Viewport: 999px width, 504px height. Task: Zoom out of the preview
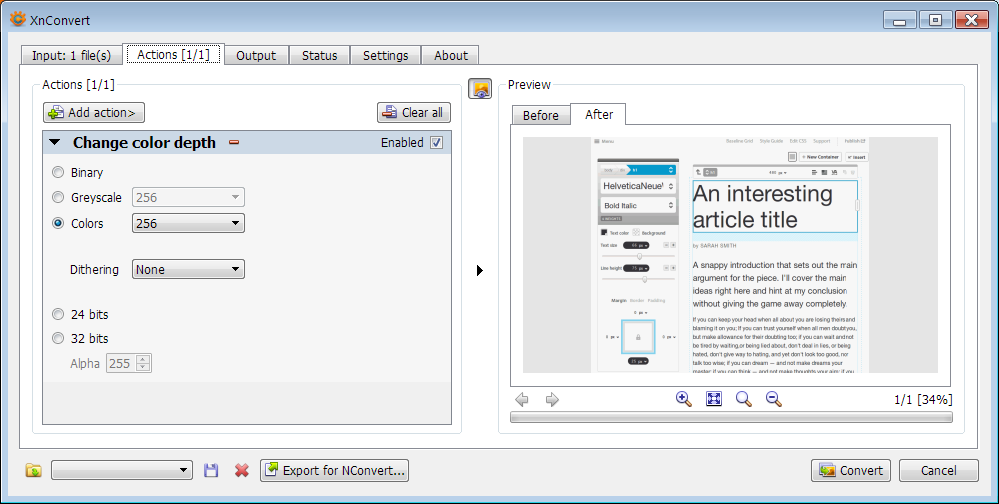tap(773, 399)
